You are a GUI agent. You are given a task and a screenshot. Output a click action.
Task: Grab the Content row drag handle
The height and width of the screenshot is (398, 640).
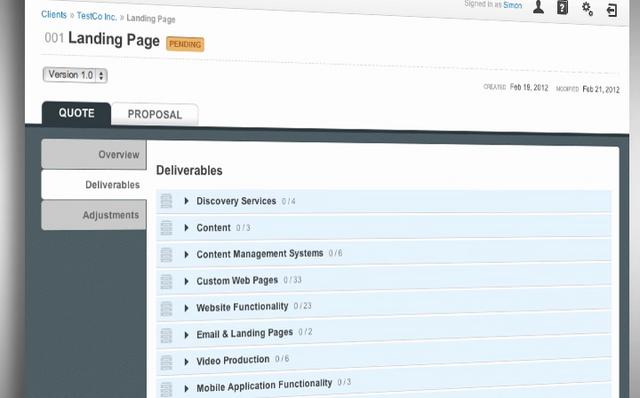tap(166, 228)
